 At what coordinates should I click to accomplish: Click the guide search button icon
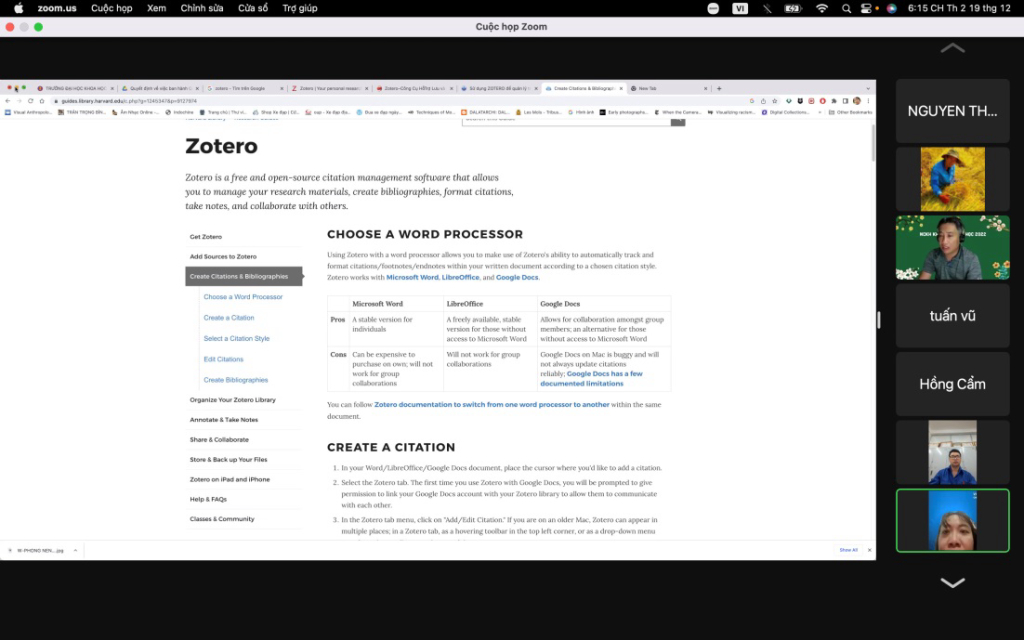coord(678,121)
